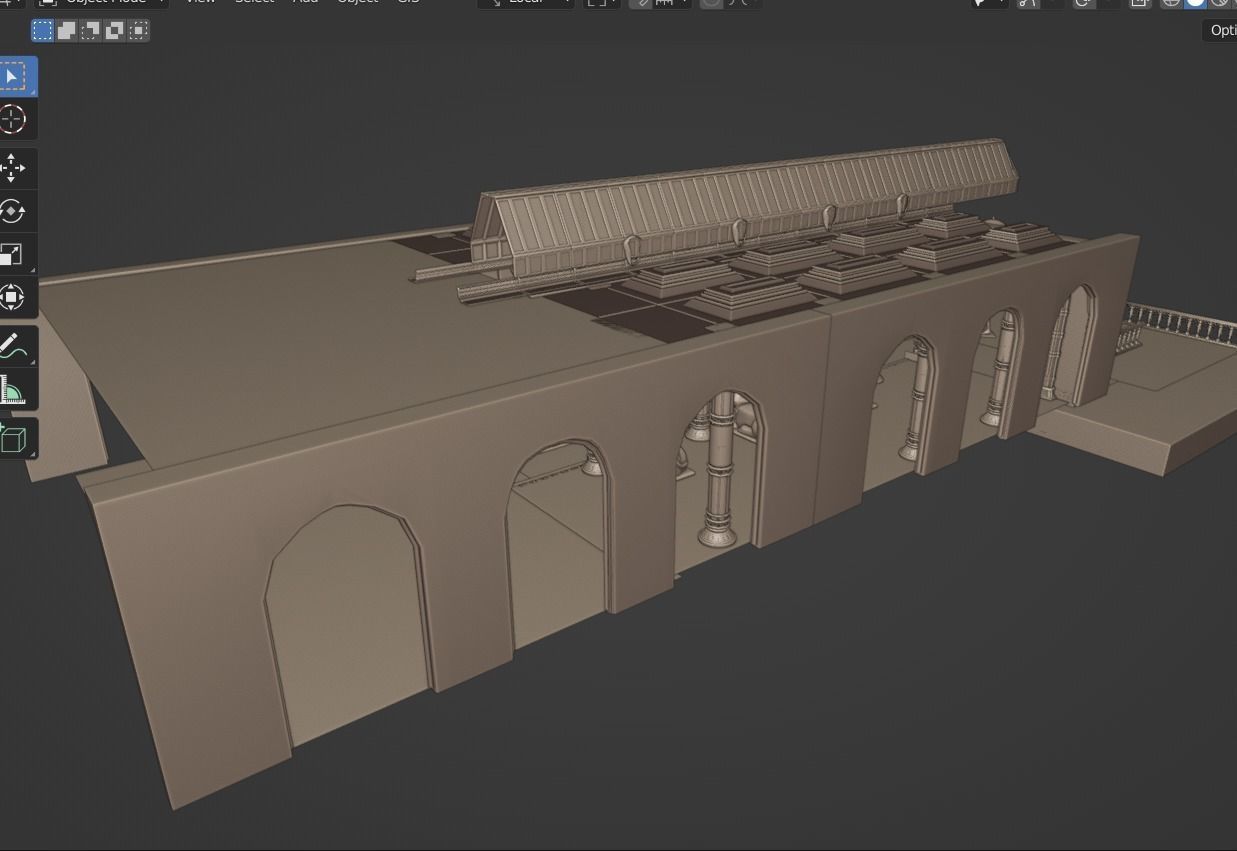The height and width of the screenshot is (851, 1237).
Task: Toggle proportional editing in header
Action: coord(711,3)
